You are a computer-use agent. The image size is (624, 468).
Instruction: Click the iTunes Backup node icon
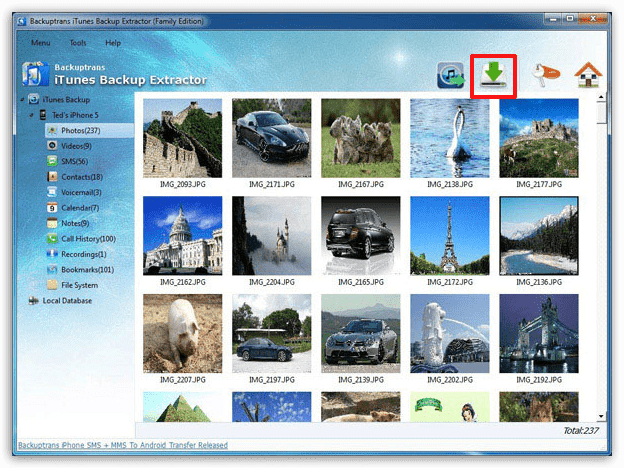pos(34,99)
